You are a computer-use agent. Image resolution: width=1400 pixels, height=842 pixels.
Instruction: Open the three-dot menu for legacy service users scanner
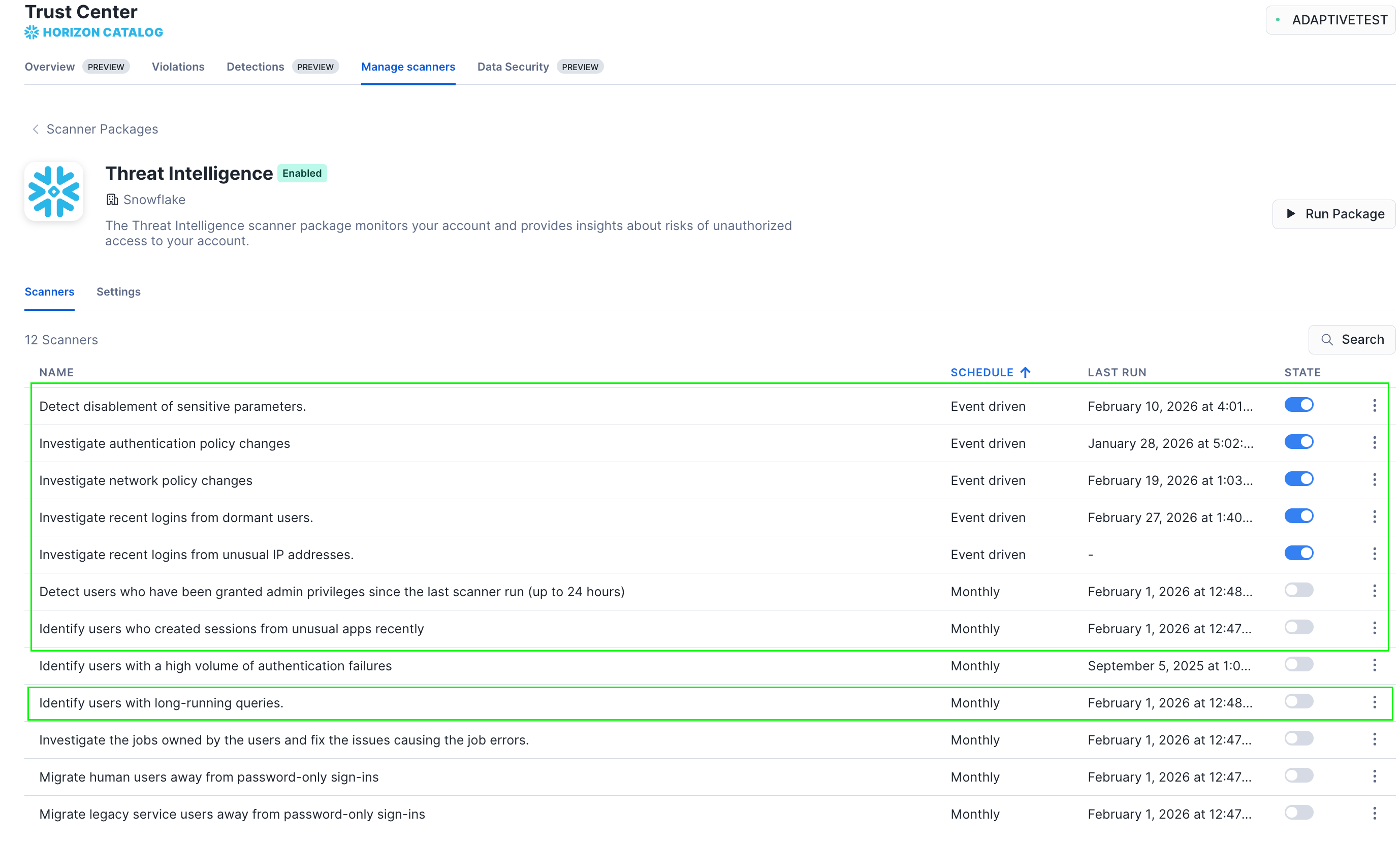(1374, 814)
